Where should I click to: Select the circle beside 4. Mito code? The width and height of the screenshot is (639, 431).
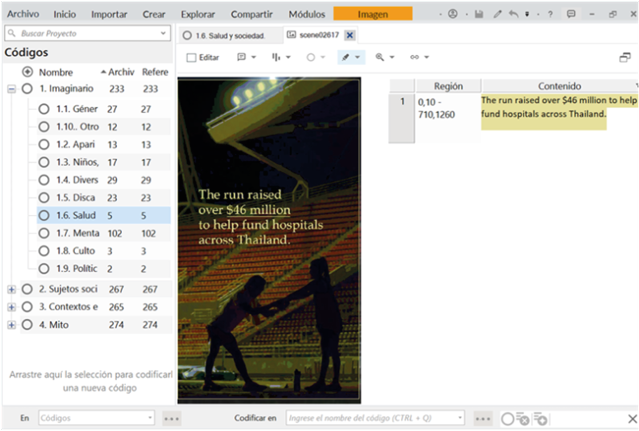pos(27,325)
